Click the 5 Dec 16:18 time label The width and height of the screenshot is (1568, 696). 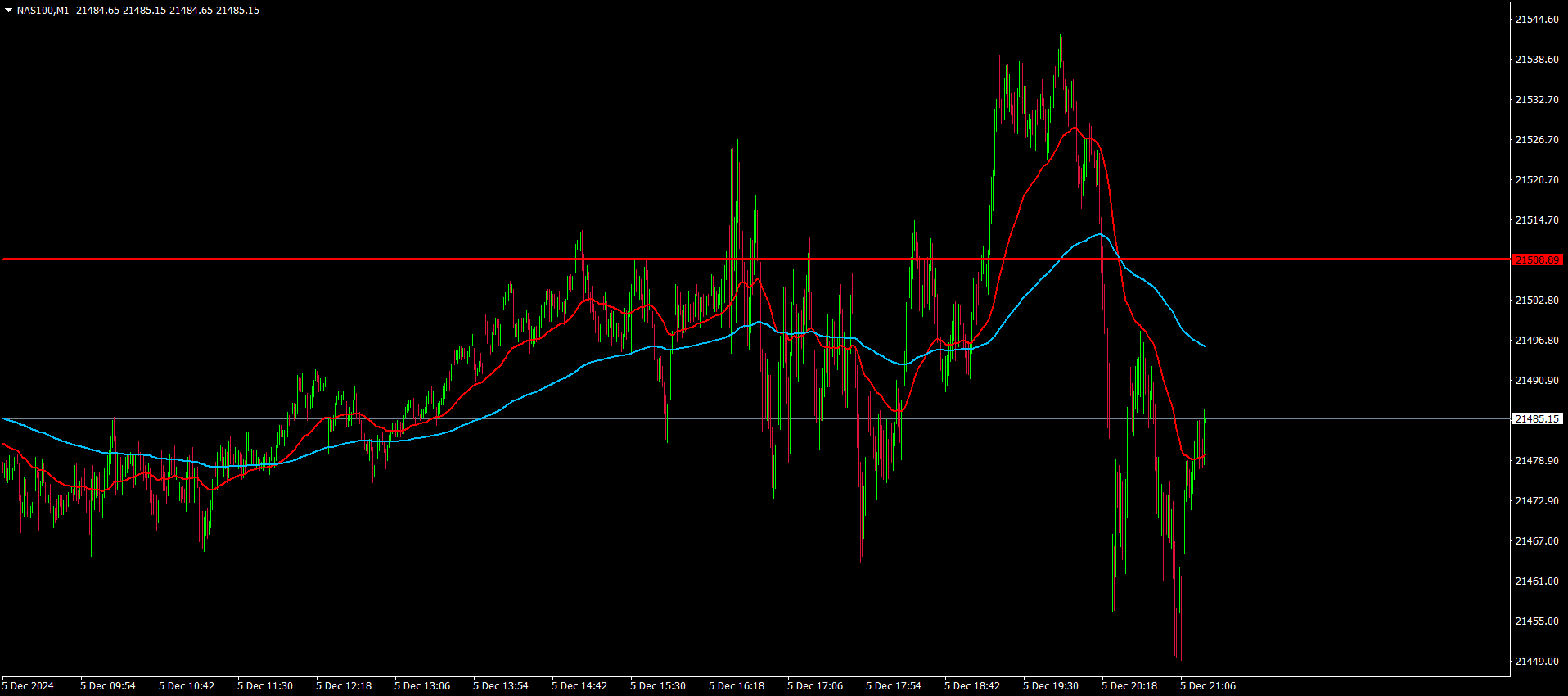737,686
